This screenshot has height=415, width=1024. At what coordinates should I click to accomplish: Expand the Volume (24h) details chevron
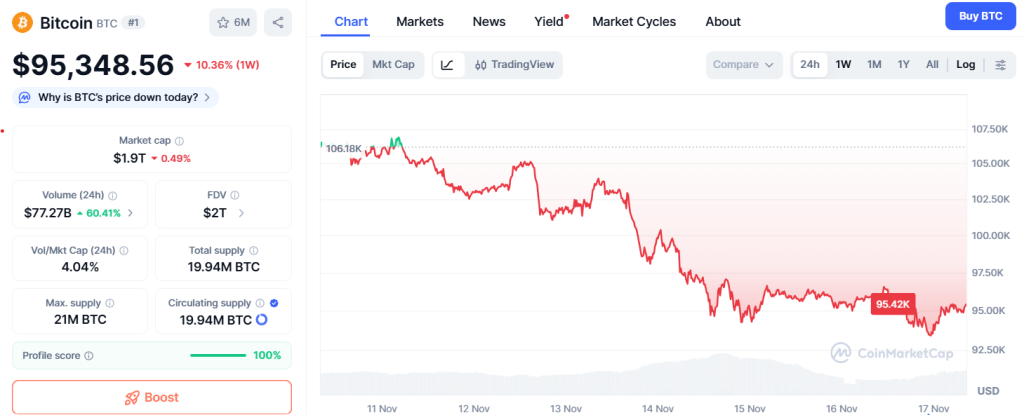131,213
